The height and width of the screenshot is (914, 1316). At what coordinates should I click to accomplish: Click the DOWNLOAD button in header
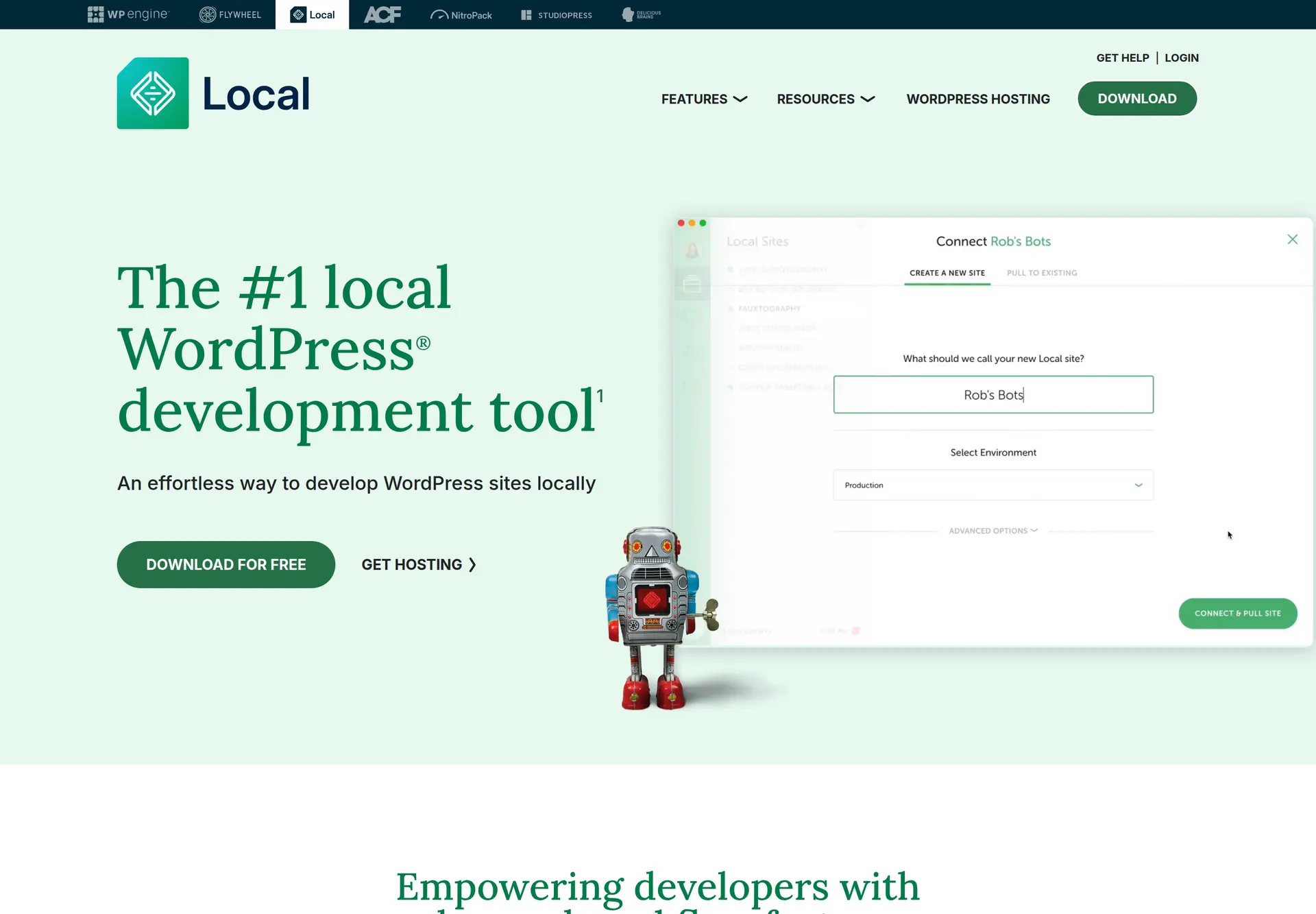point(1137,99)
